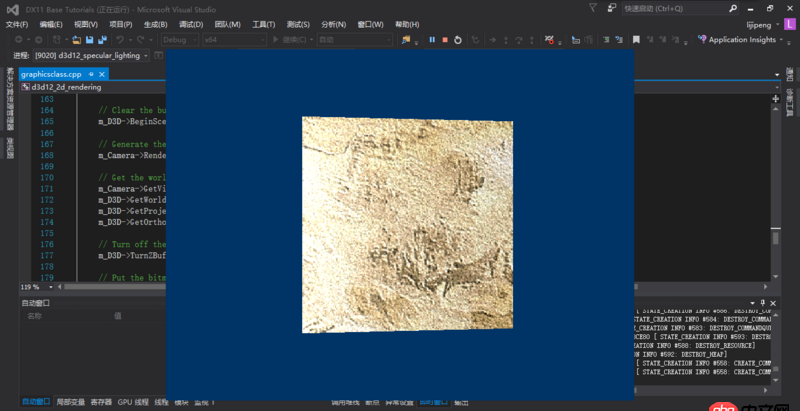Screen dimensions: 800x411
Task: Click the open file folder icon
Action: [77, 40]
